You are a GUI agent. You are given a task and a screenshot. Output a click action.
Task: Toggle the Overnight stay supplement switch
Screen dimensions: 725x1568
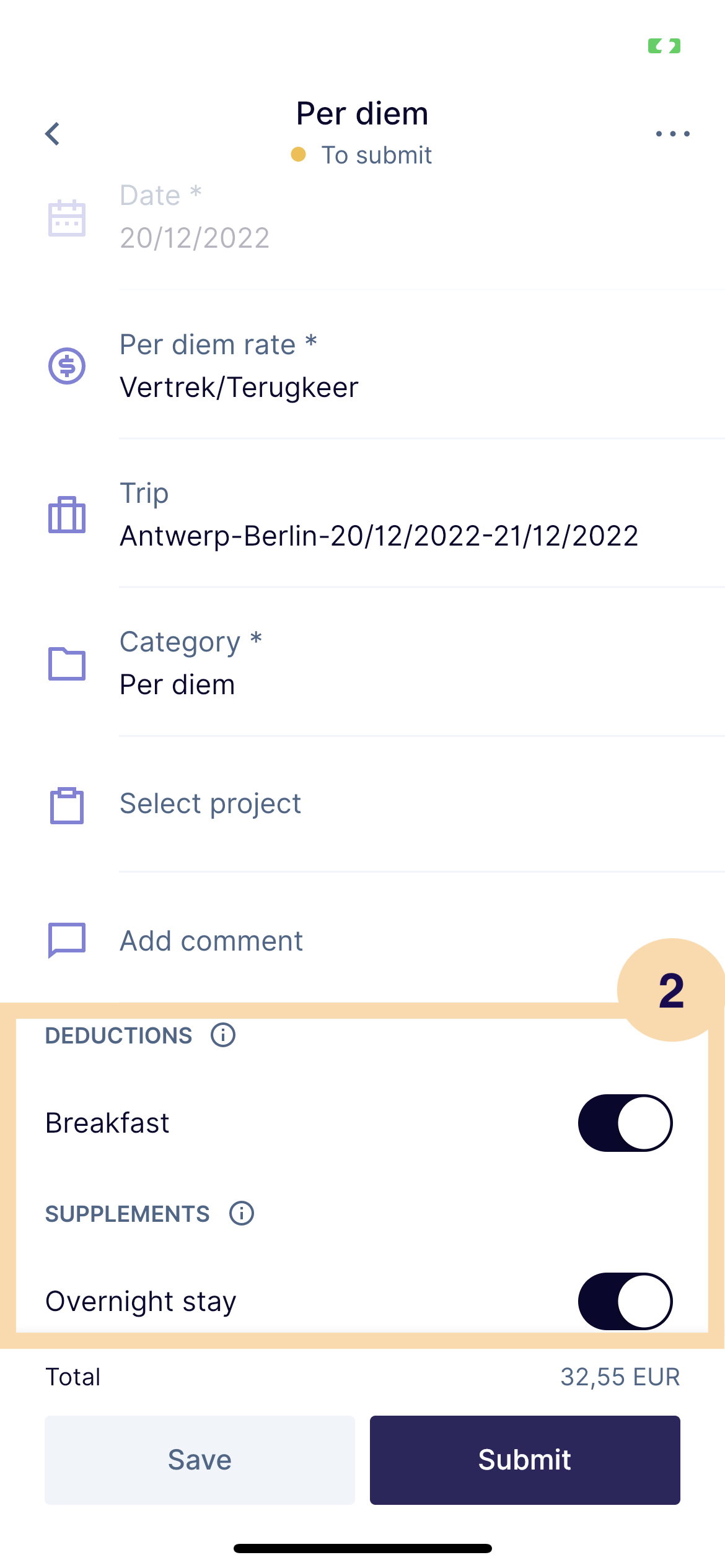tap(625, 1301)
